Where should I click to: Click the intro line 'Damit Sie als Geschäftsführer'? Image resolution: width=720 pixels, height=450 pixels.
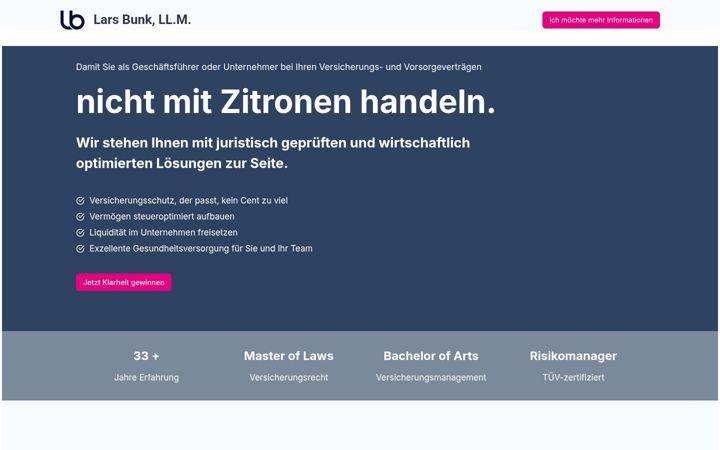(x=278, y=67)
